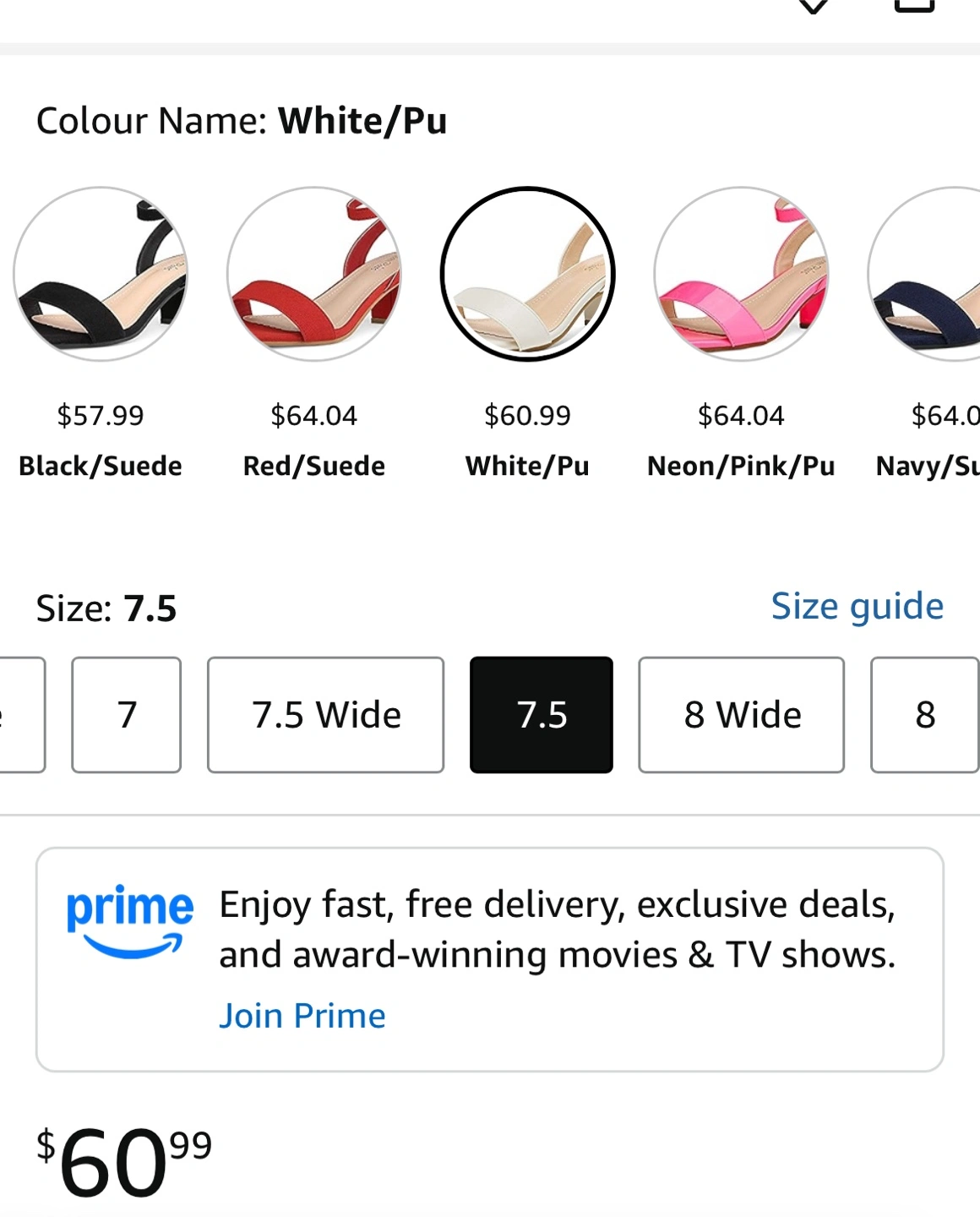Tap the $57.99 Black/Suede price label
Viewport: 980px width, 1217px height.
(x=101, y=416)
